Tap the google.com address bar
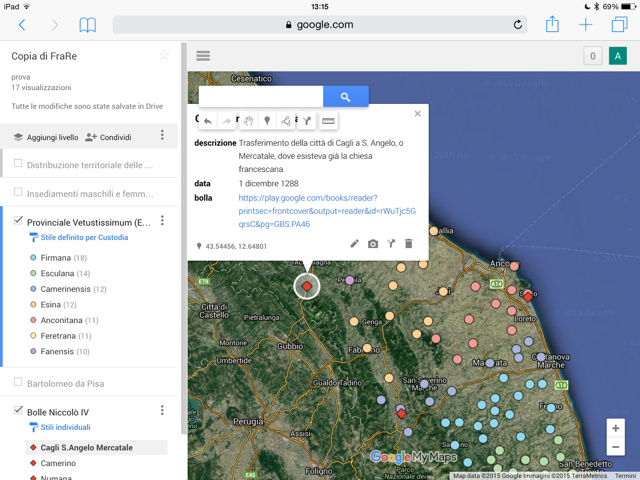 [320, 24]
